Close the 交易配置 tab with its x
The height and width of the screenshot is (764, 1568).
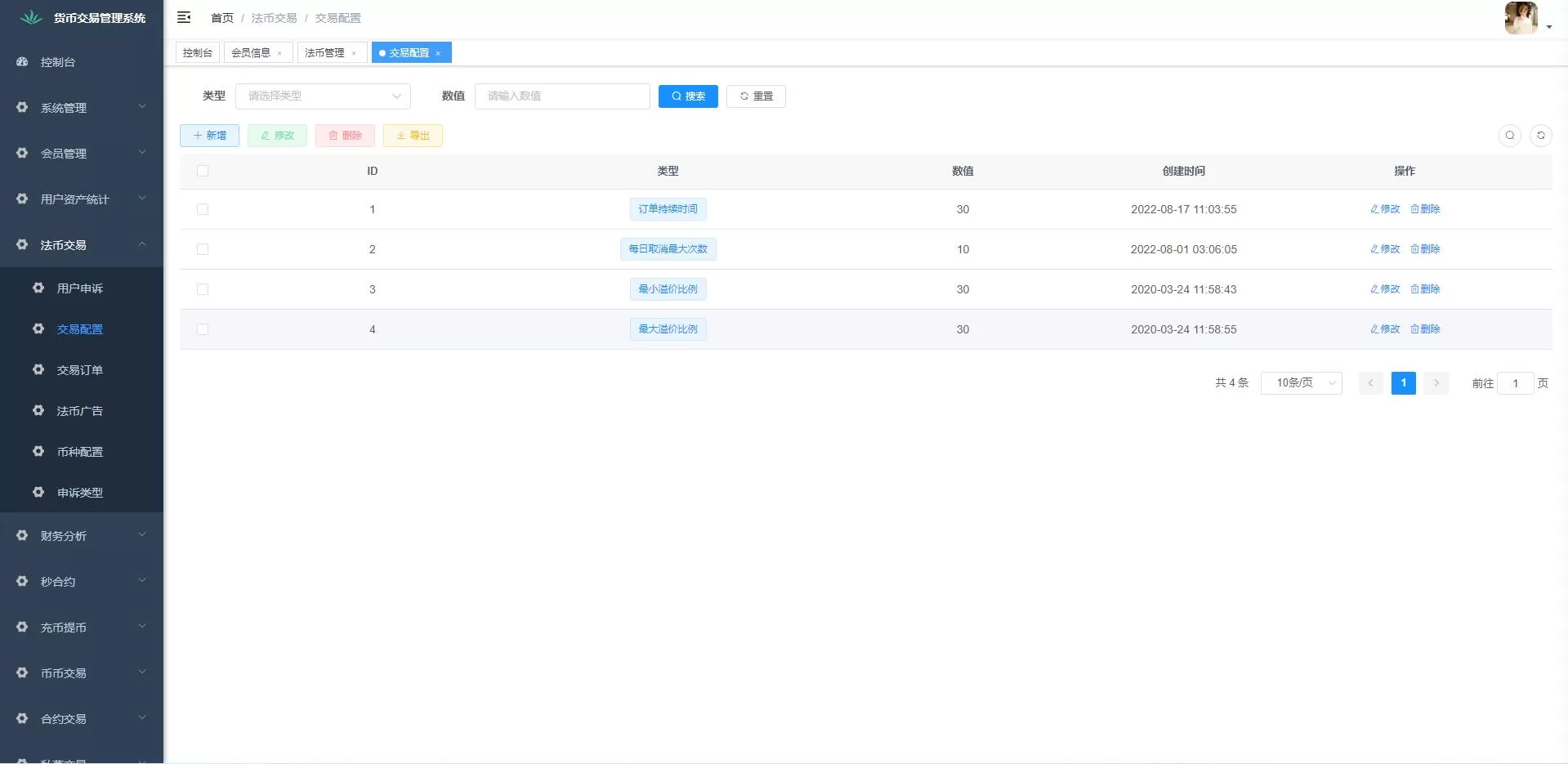click(438, 53)
